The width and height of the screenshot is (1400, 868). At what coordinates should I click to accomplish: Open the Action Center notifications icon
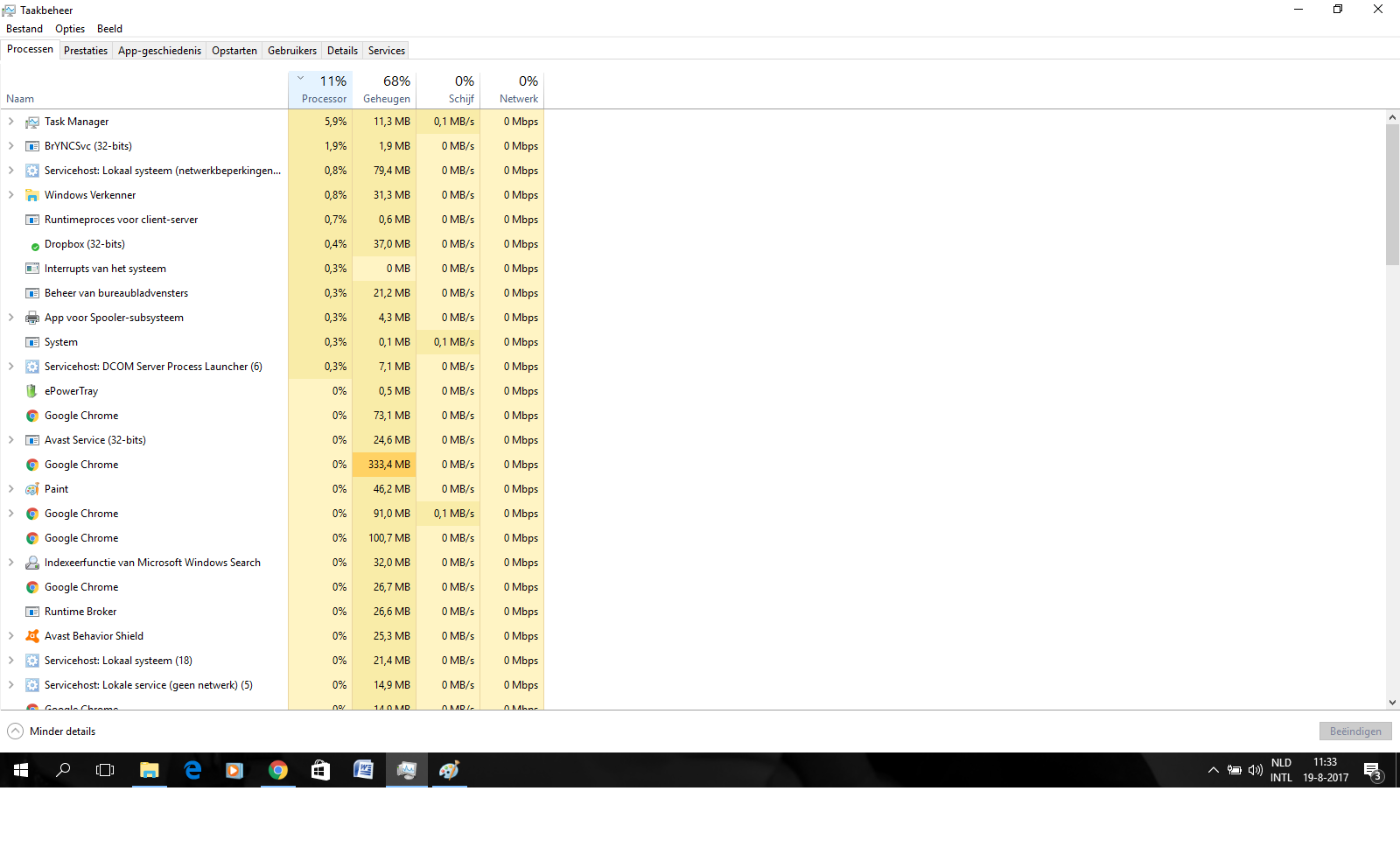pyautogui.click(x=1372, y=771)
